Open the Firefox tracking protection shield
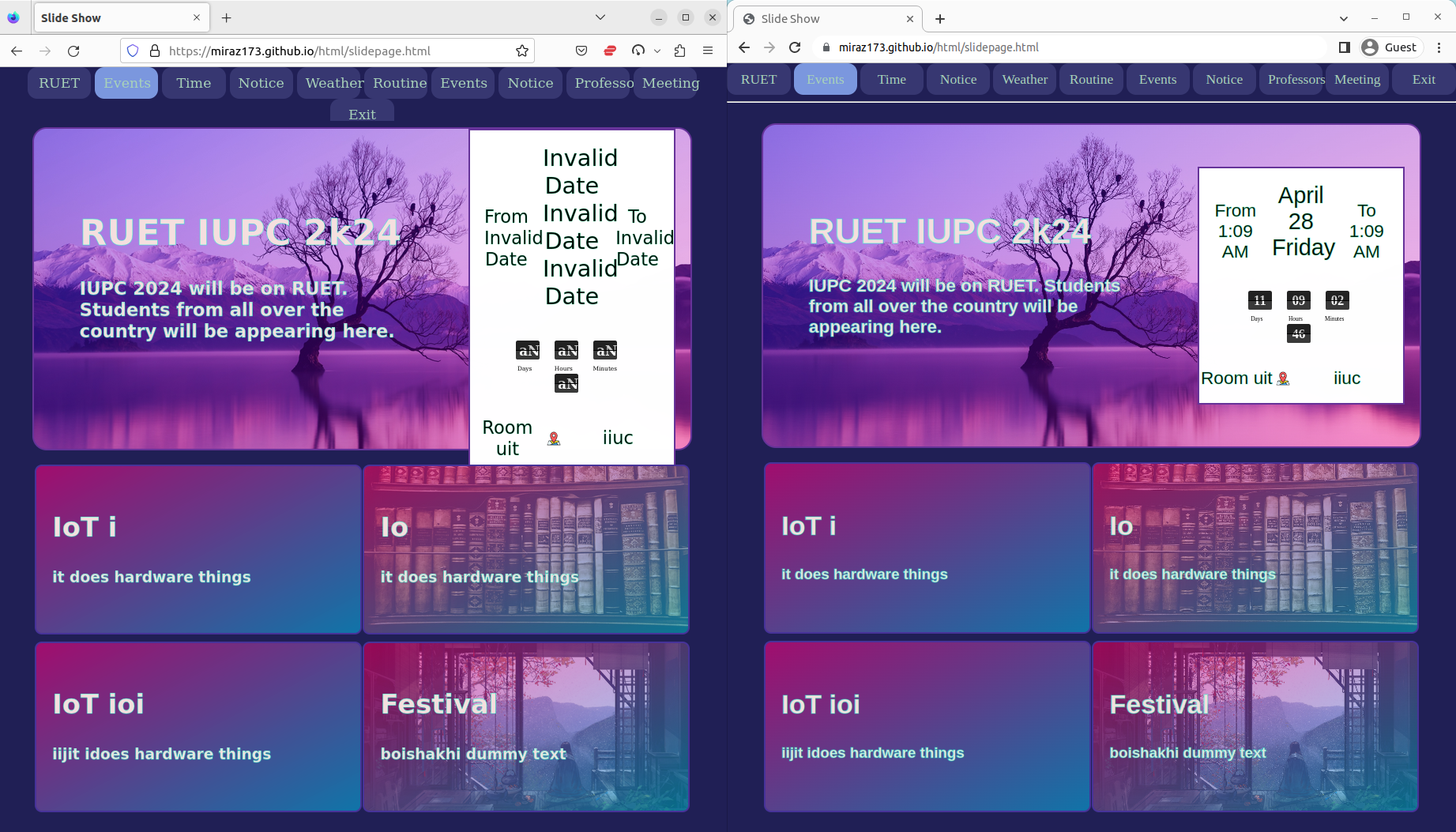The image size is (1456, 832). point(133,51)
